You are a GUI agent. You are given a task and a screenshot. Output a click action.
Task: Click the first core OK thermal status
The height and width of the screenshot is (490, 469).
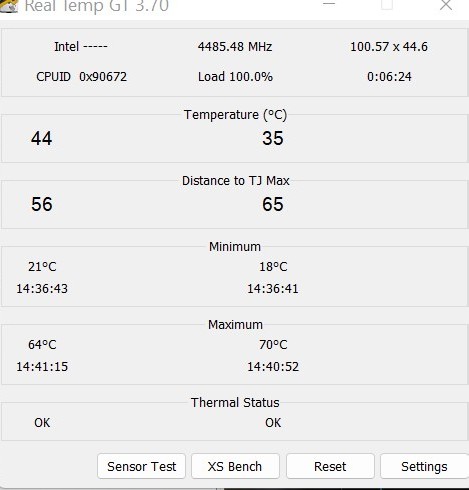click(42, 423)
